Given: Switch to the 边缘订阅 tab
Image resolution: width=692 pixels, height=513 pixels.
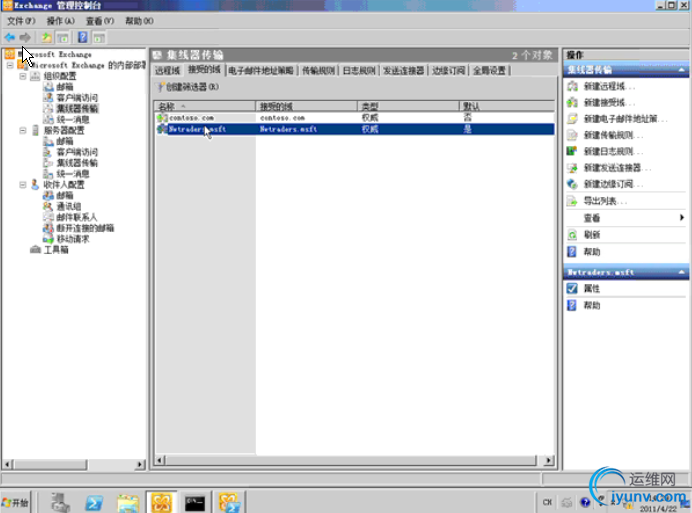Looking at the screenshot, I should pos(448,71).
